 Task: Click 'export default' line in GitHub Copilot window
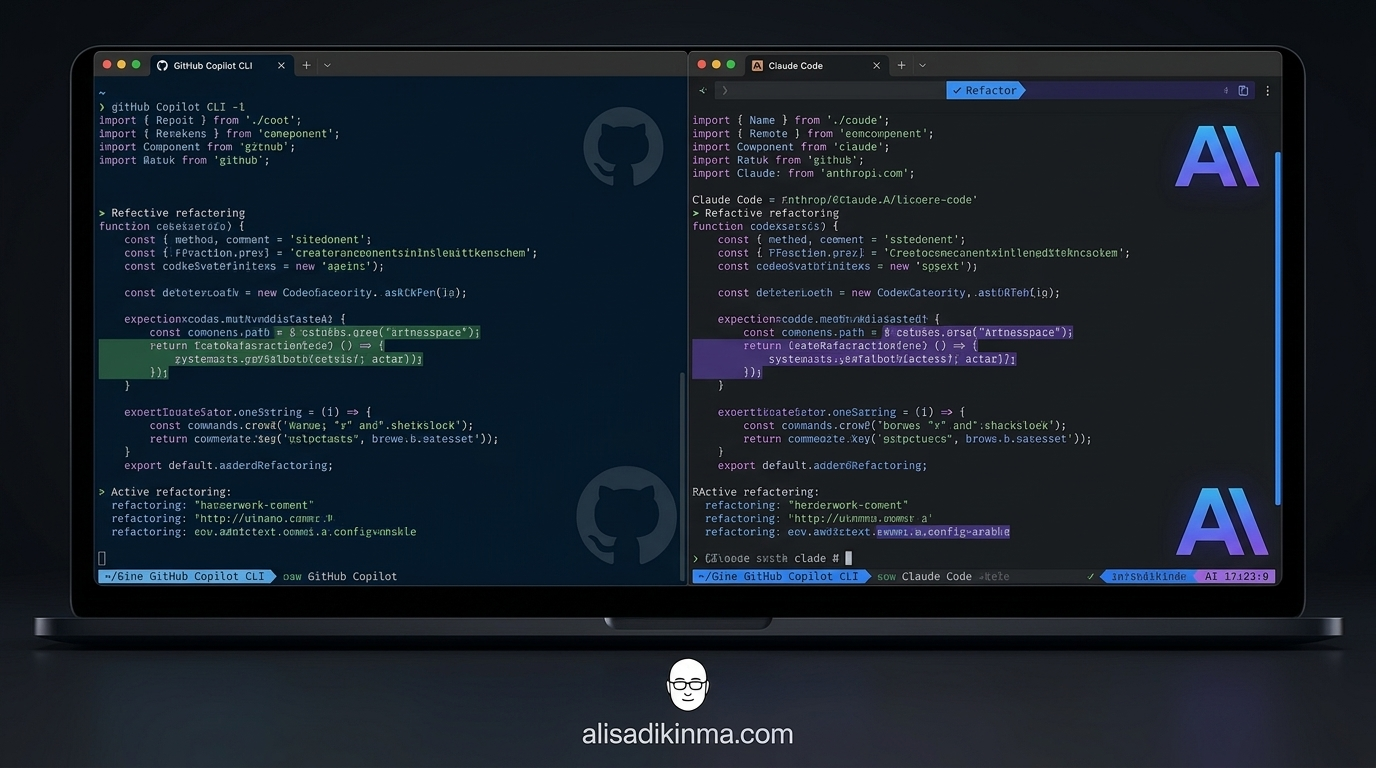228,465
